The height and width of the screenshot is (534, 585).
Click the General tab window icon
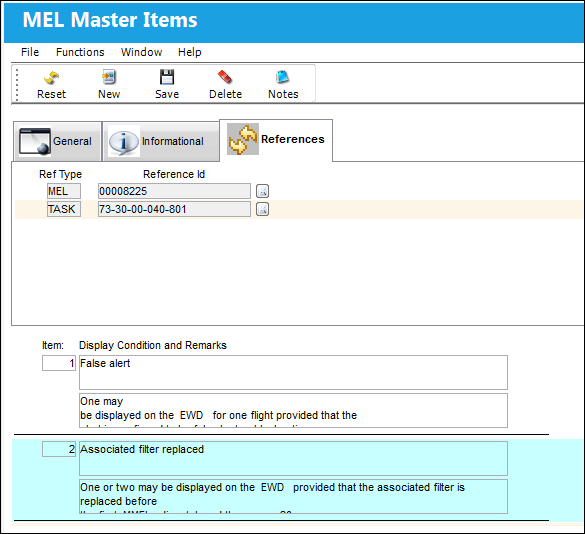(35, 141)
